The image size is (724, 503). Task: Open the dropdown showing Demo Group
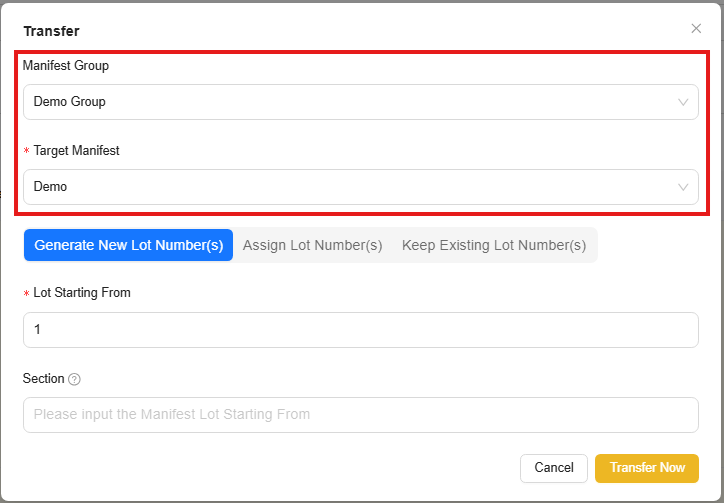[x=350, y=102]
